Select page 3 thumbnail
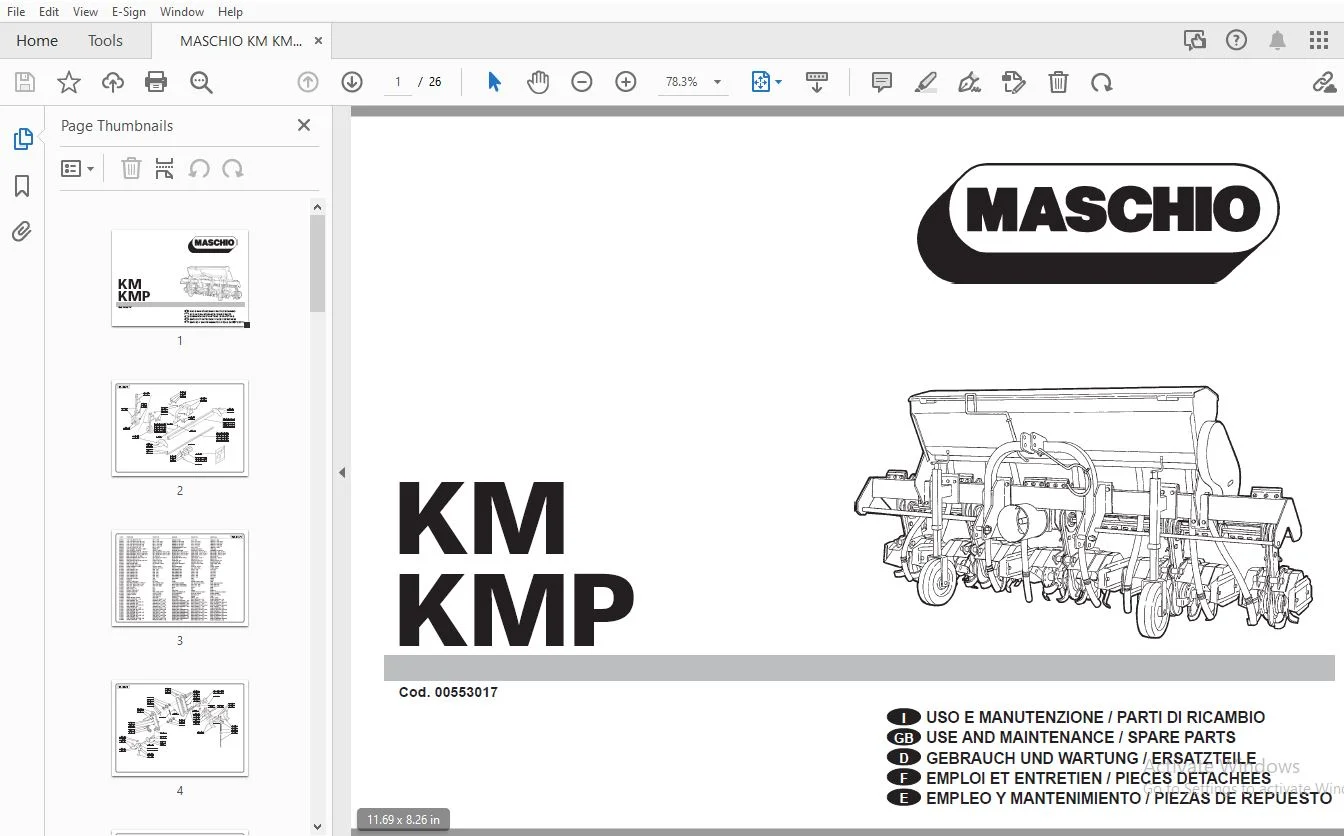 pos(180,578)
